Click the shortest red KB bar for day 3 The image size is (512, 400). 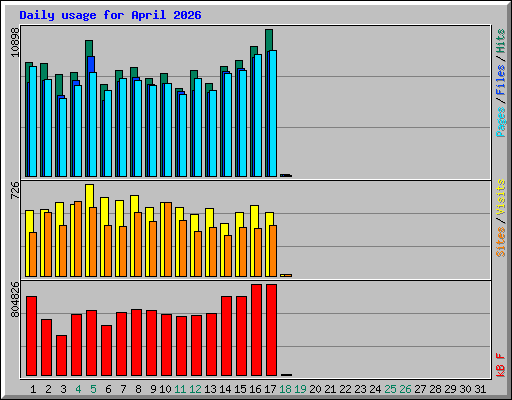pyautogui.click(x=61, y=355)
